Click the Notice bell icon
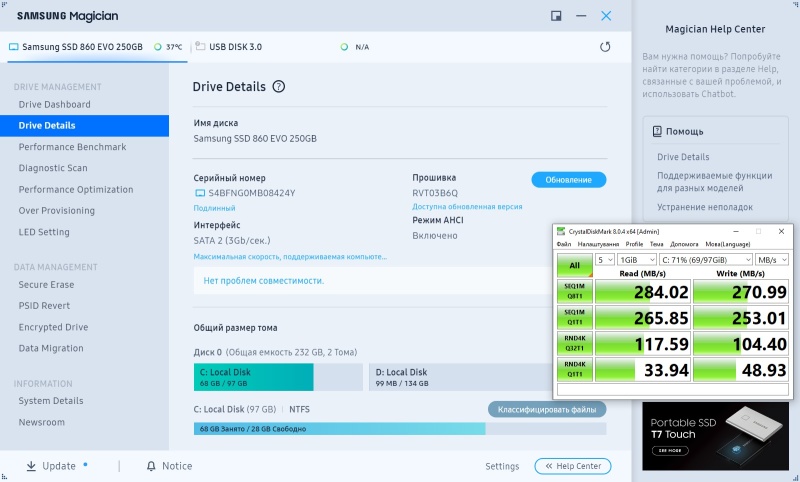Image resolution: width=800 pixels, height=482 pixels. point(151,466)
